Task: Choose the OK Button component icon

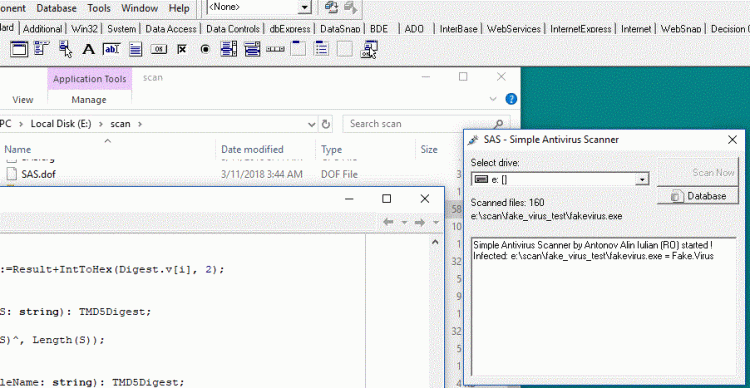Action: pos(159,49)
